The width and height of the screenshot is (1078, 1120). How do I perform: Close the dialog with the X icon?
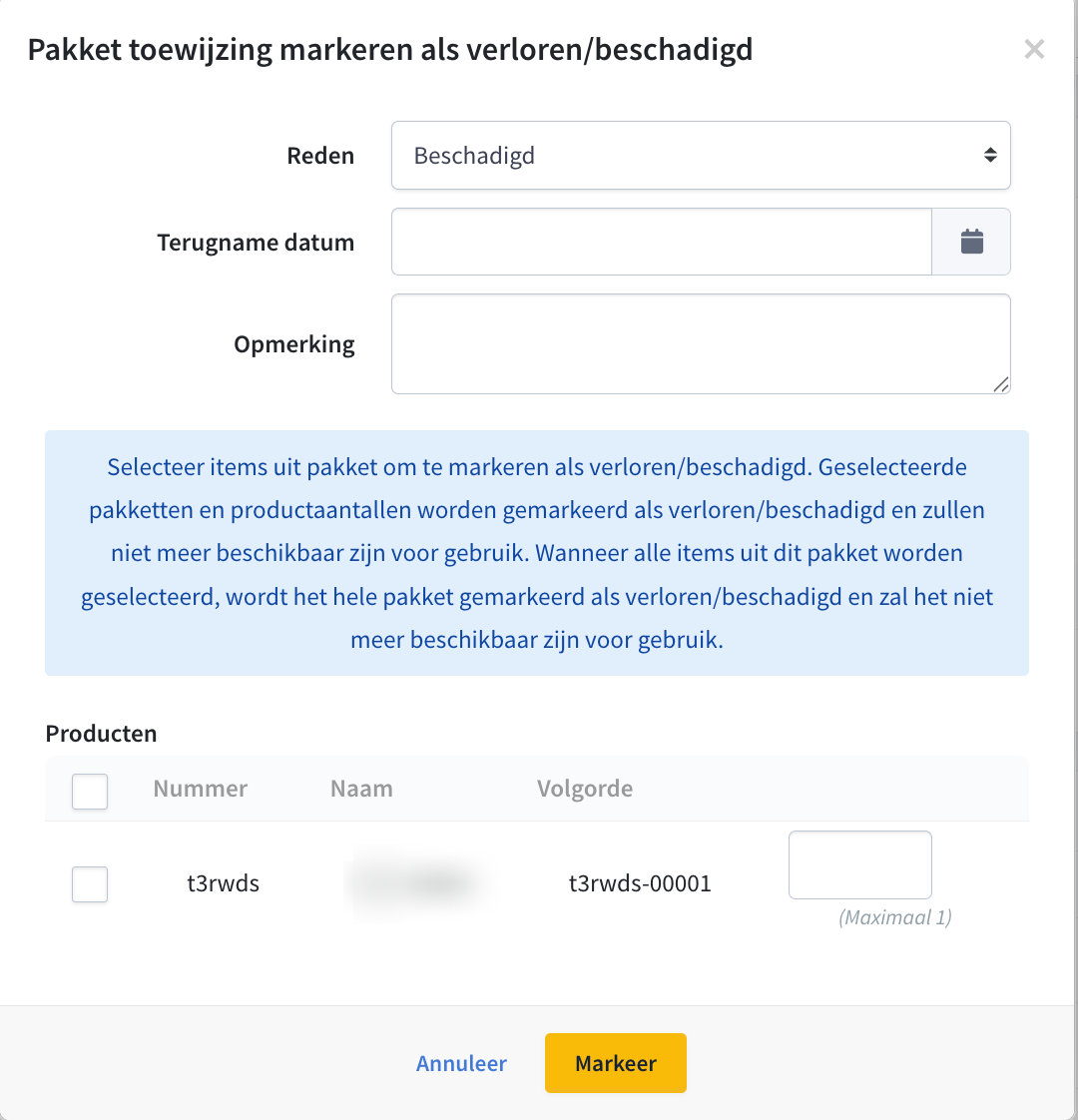(x=1034, y=49)
